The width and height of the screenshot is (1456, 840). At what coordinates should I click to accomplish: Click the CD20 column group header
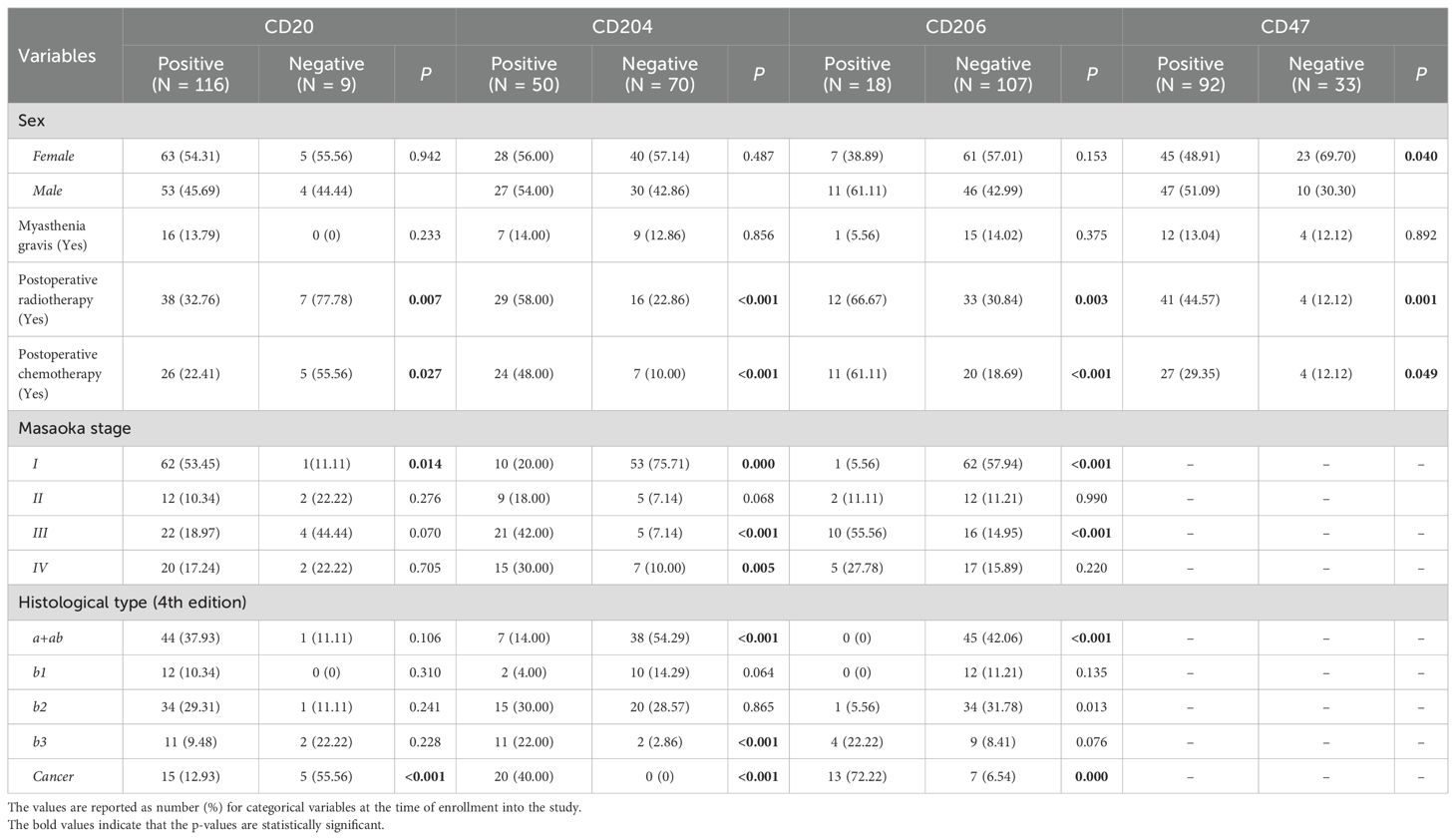(x=289, y=27)
